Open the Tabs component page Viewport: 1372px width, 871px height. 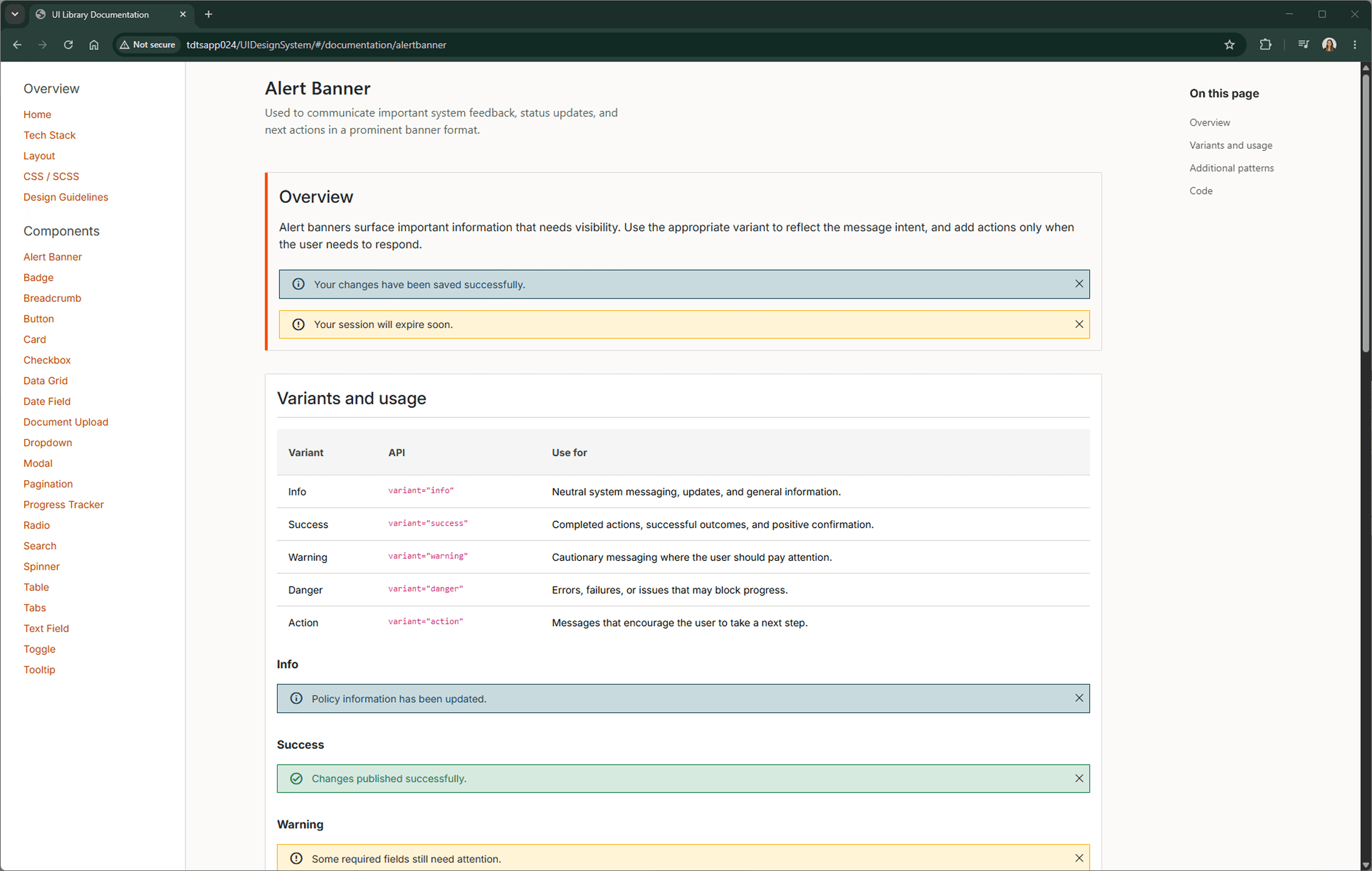tap(35, 607)
